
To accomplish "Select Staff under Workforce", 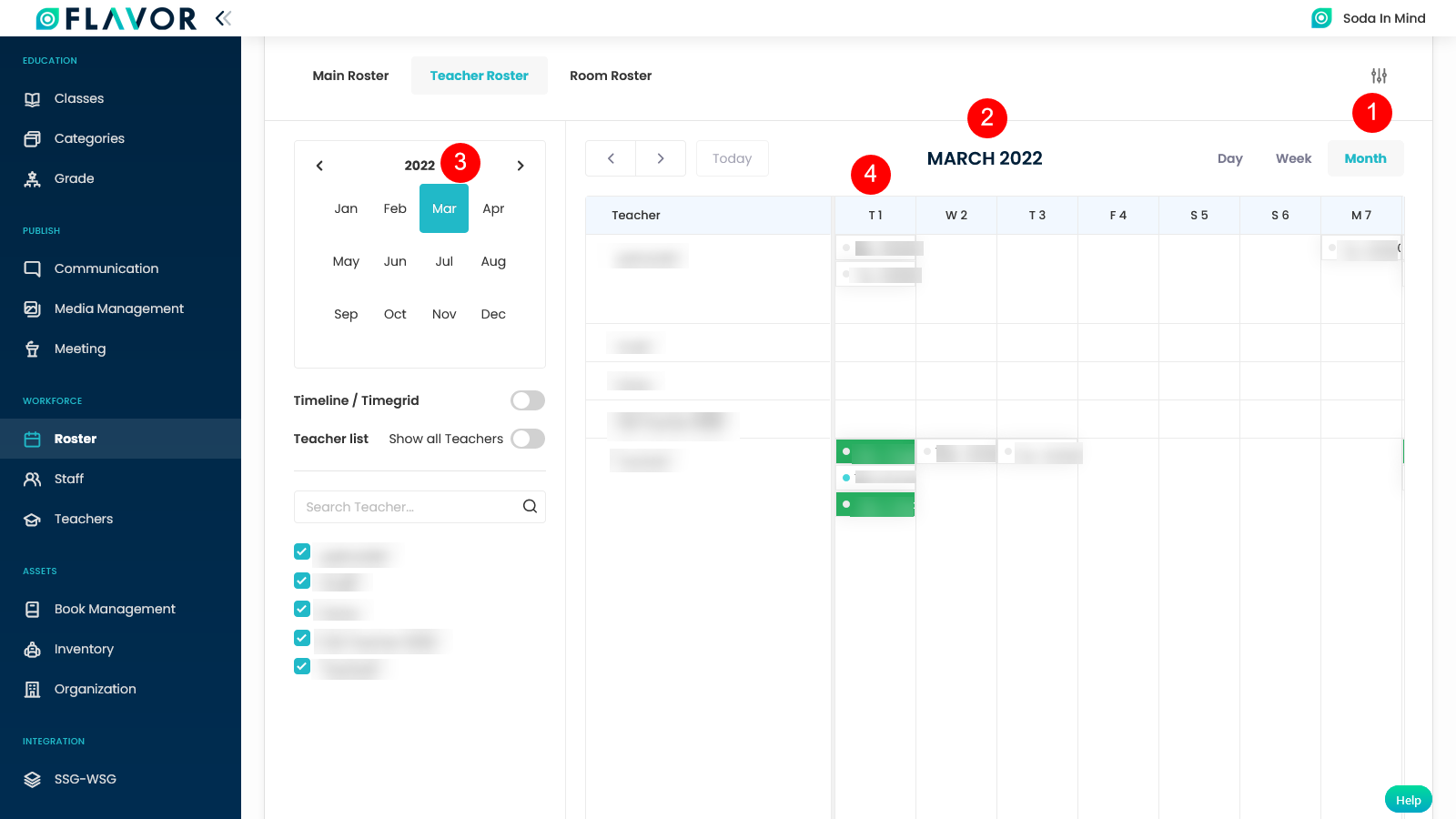I will pyautogui.click(x=67, y=479).
